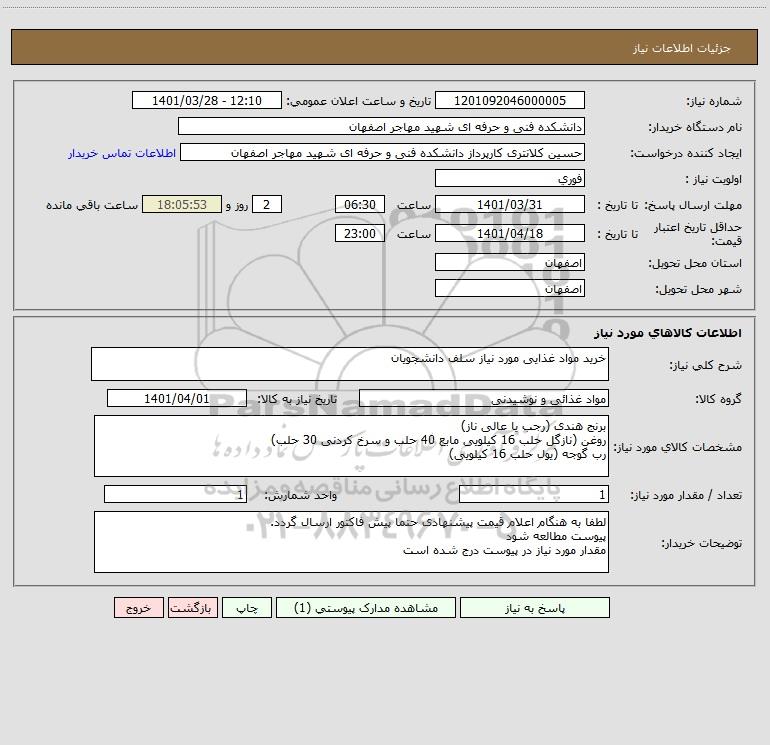Click the label 'شماره نیاز:'
The height and width of the screenshot is (745, 770).
coord(714,101)
